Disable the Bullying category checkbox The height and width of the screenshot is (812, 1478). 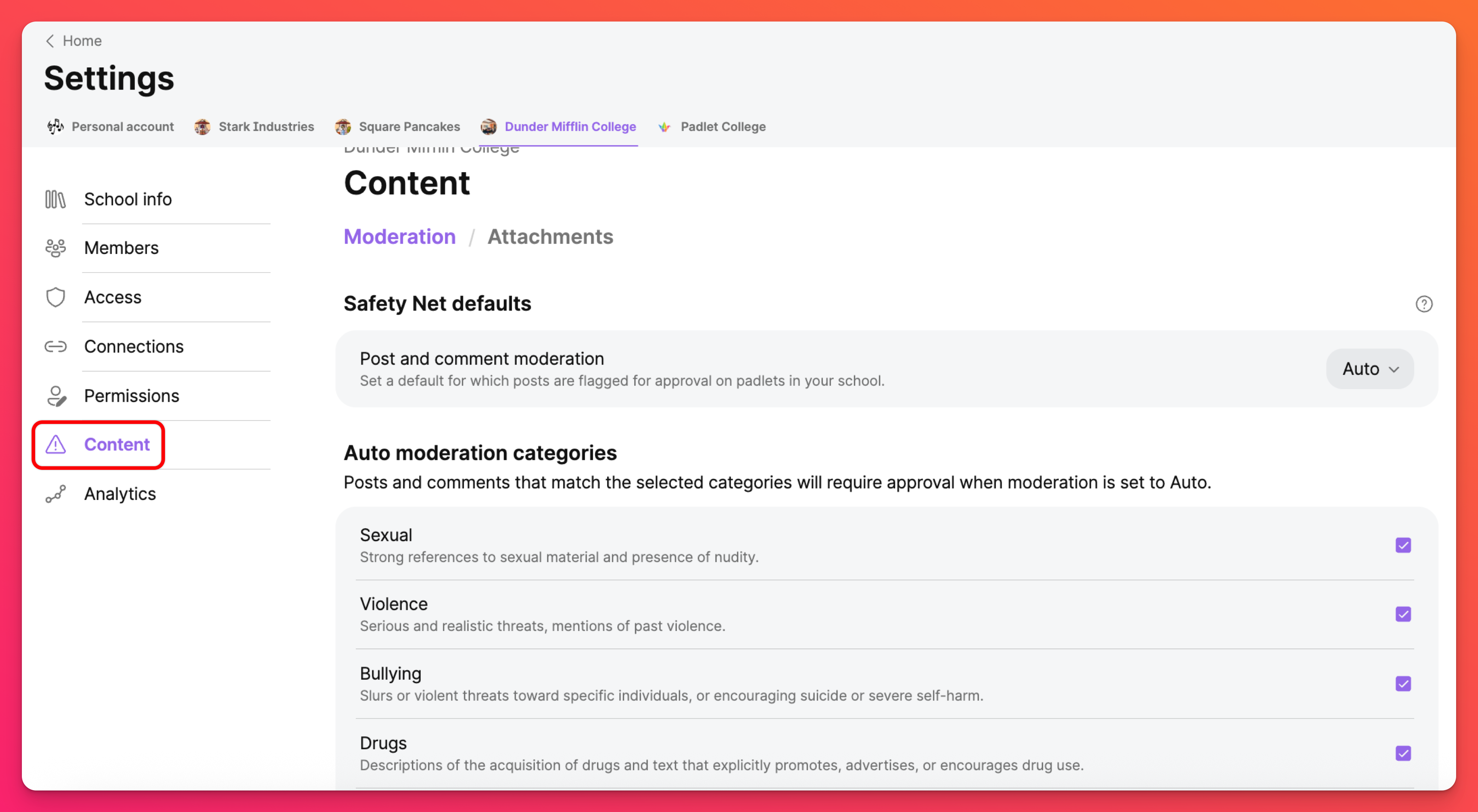pos(1403,684)
